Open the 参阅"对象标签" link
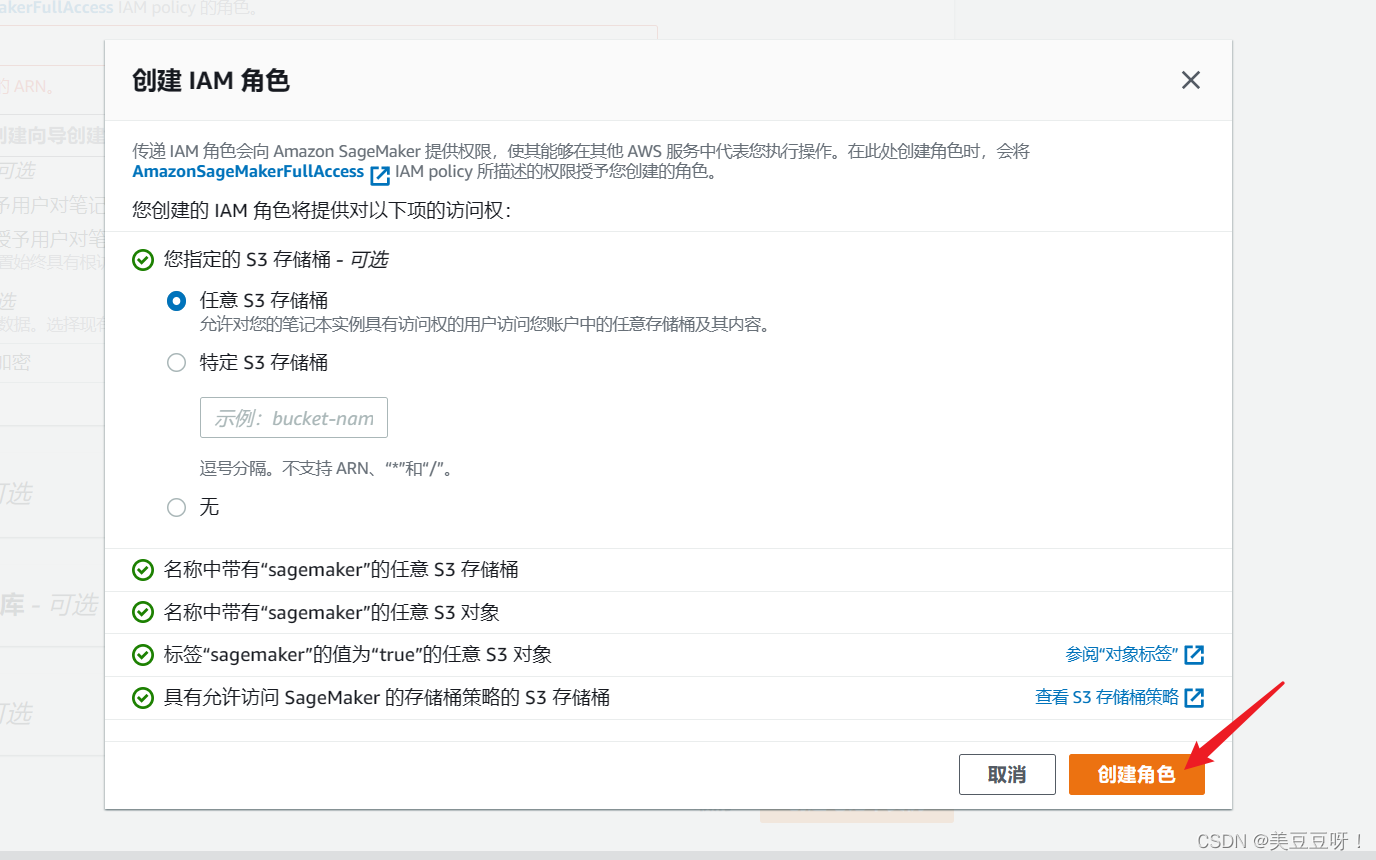Viewport: 1376px width, 860px height. [x=1121, y=654]
